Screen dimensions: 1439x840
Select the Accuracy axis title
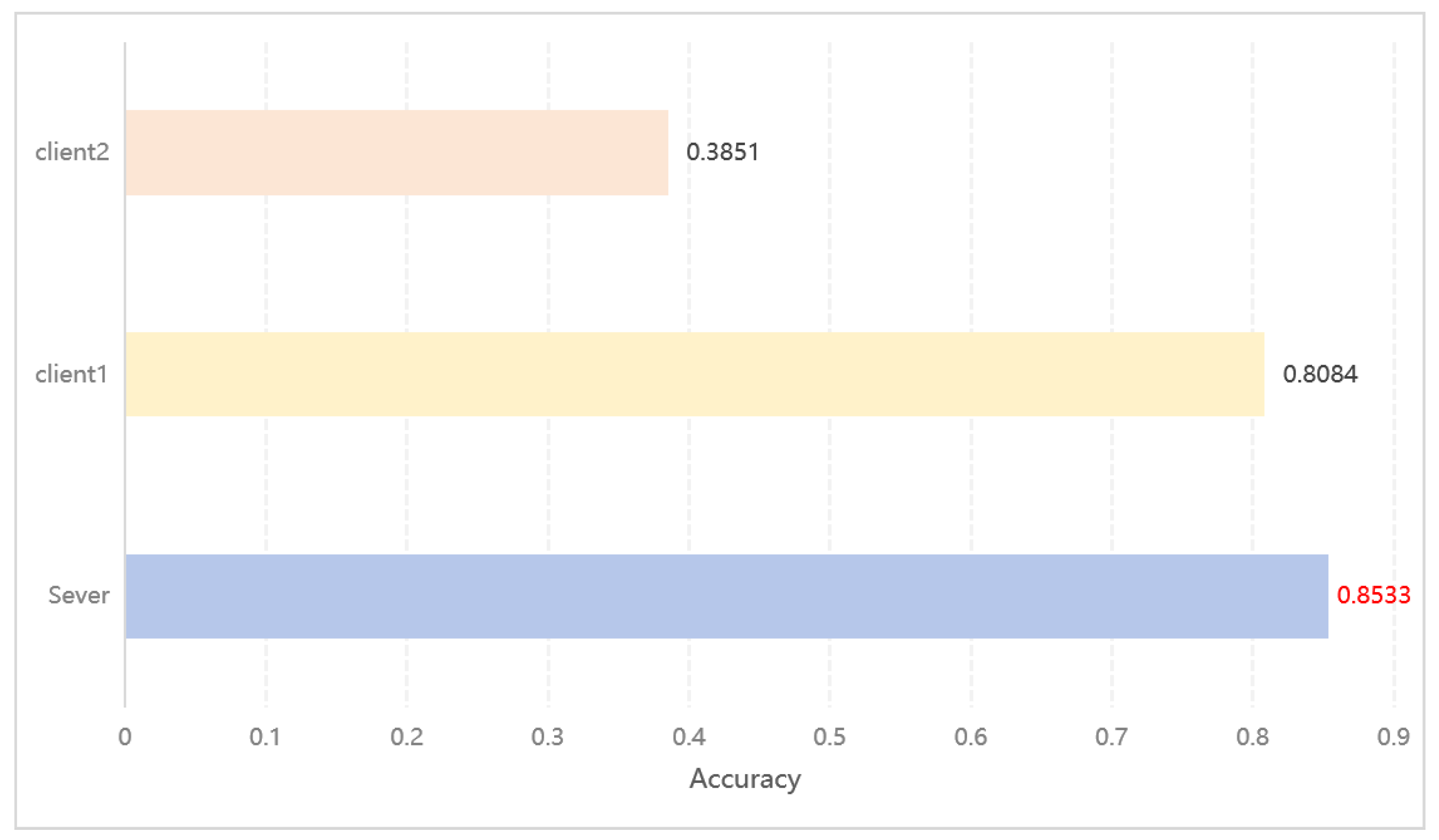745,779
